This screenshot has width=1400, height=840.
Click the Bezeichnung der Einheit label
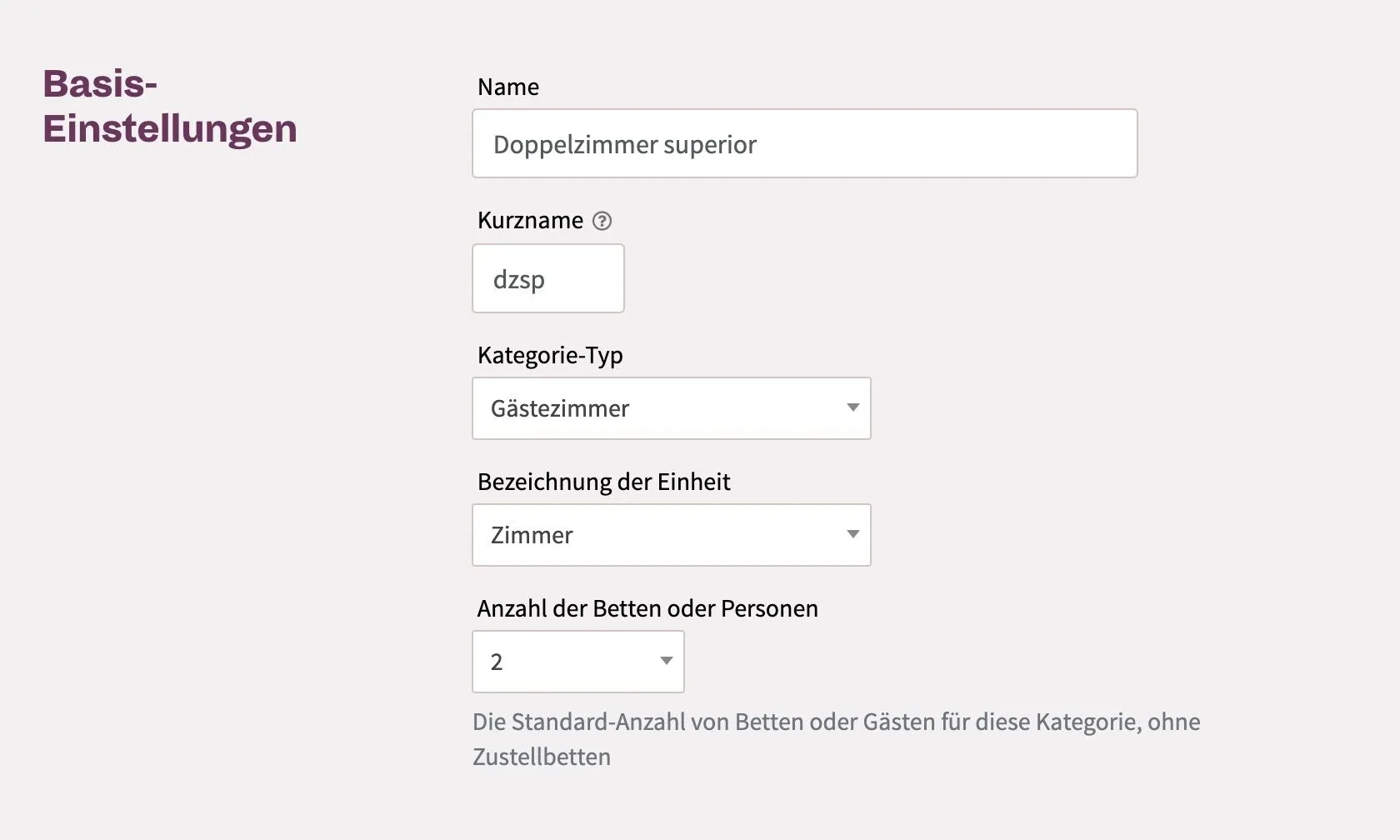click(603, 482)
